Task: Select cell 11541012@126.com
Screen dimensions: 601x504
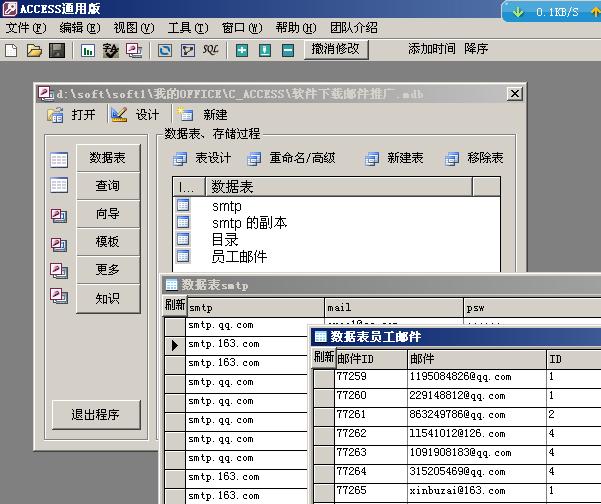Action: point(477,434)
